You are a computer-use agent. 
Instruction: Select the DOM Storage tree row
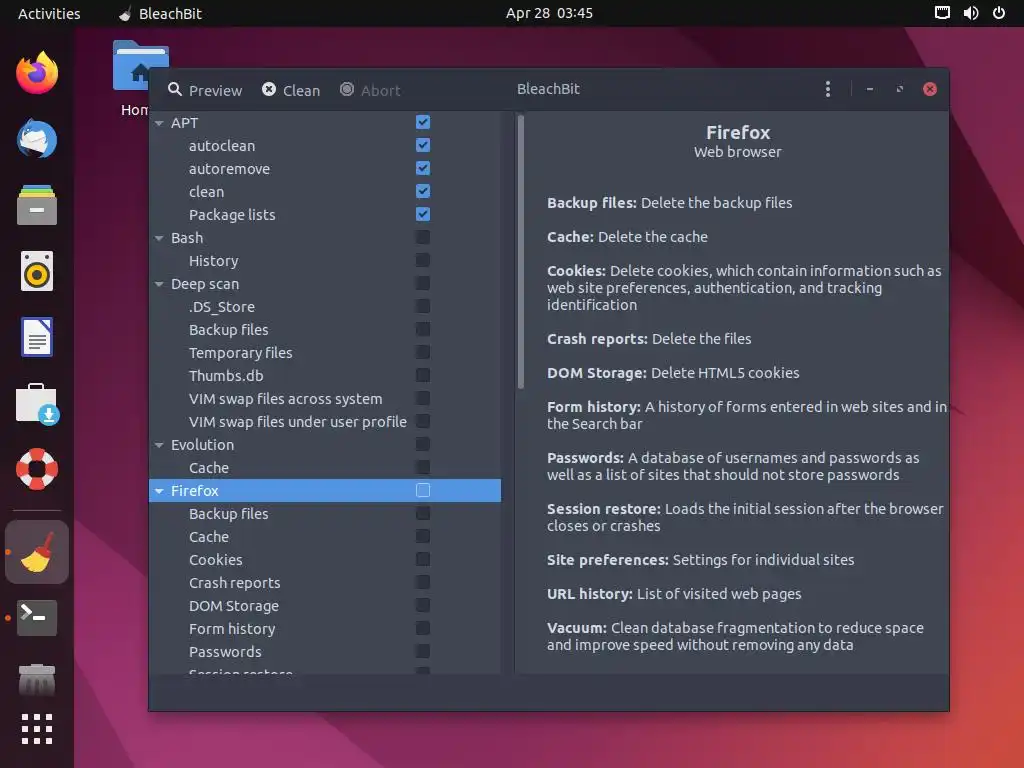pos(325,605)
